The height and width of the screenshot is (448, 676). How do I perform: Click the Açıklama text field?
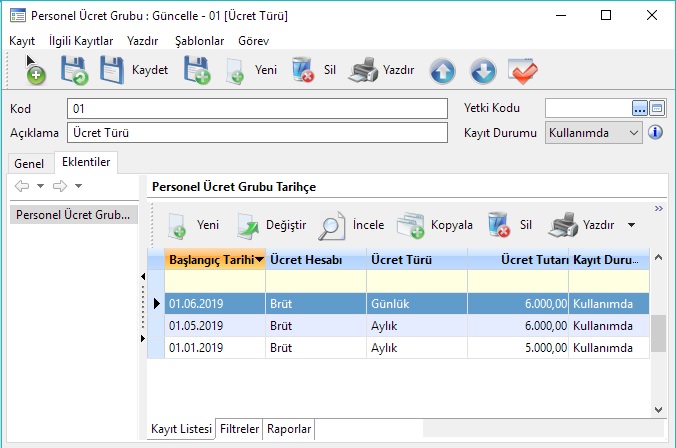[x=256, y=132]
